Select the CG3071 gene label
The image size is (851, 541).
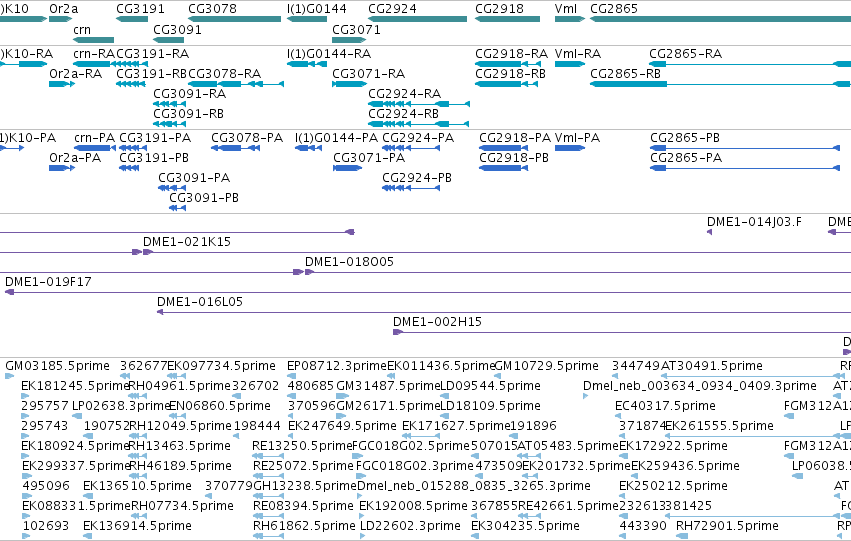pos(356,30)
